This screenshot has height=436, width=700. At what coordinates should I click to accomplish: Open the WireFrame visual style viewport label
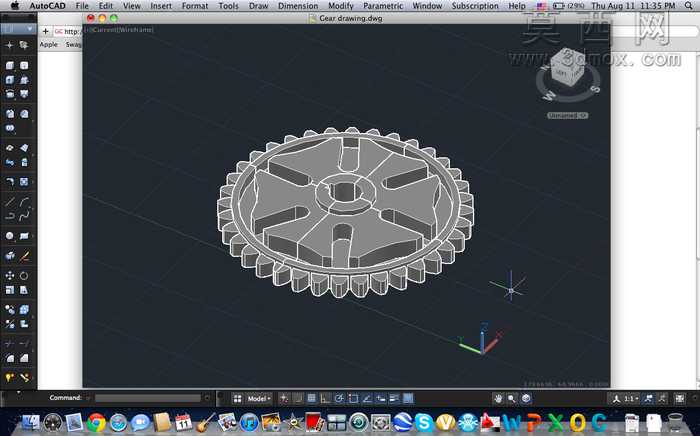[138, 29]
